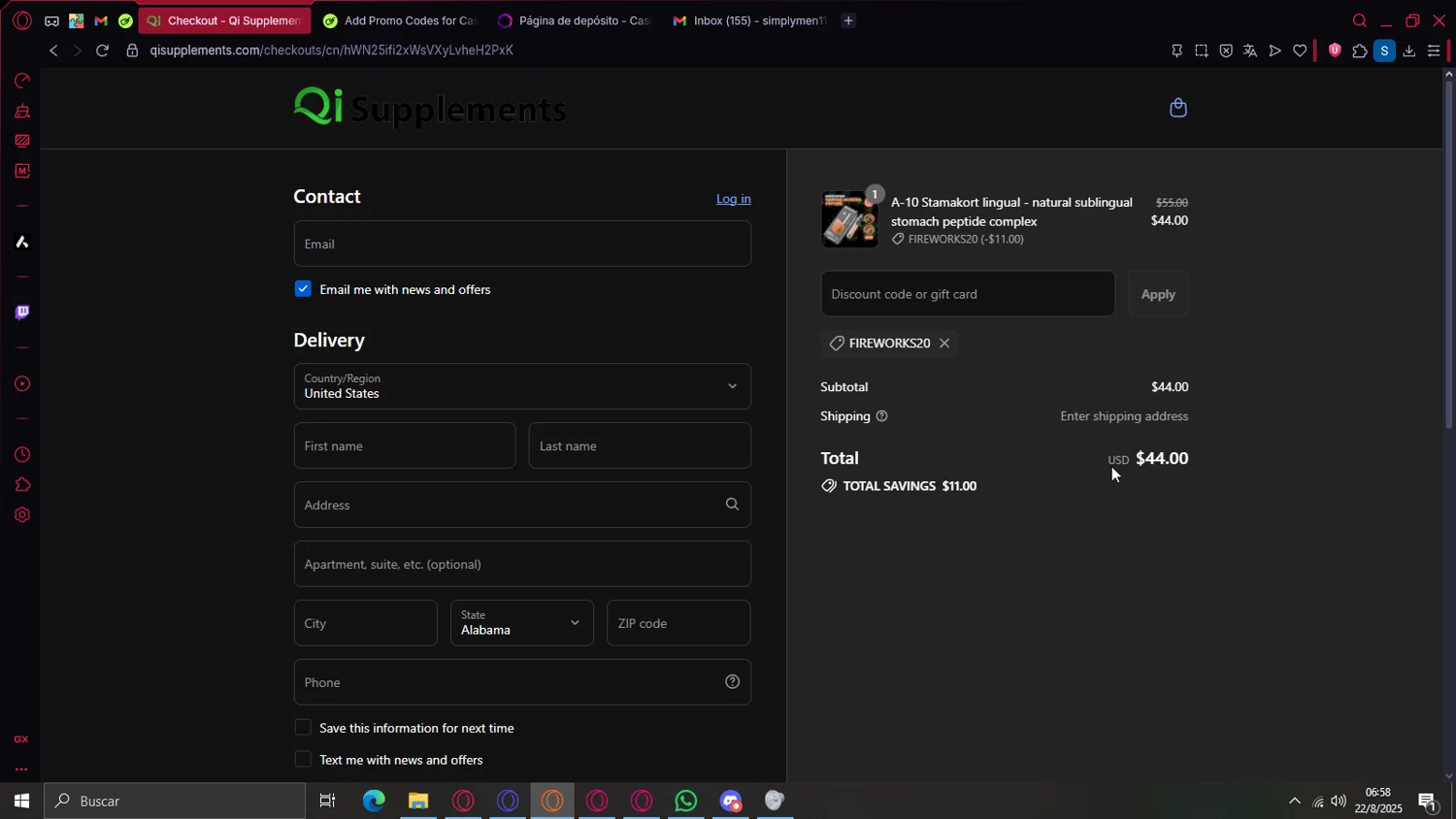Add page to bookmarks heart icon
Screen dimensions: 1456x819
[x=1300, y=50]
